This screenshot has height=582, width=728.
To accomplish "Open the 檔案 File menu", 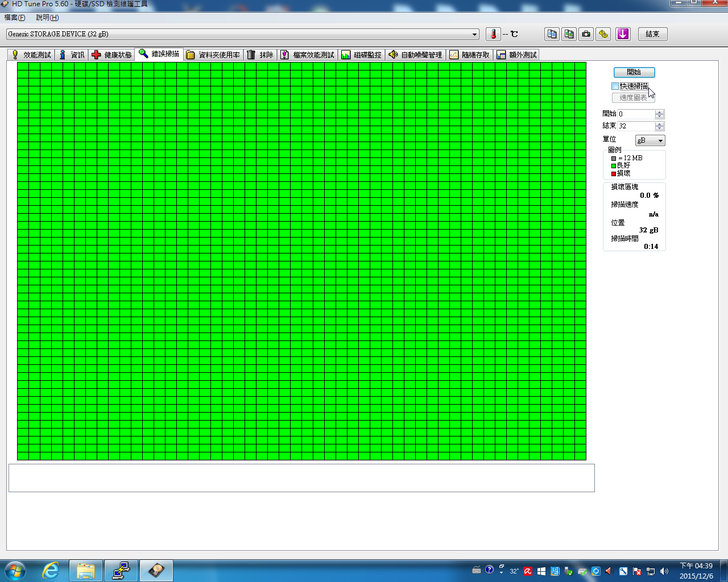I will (x=14, y=18).
